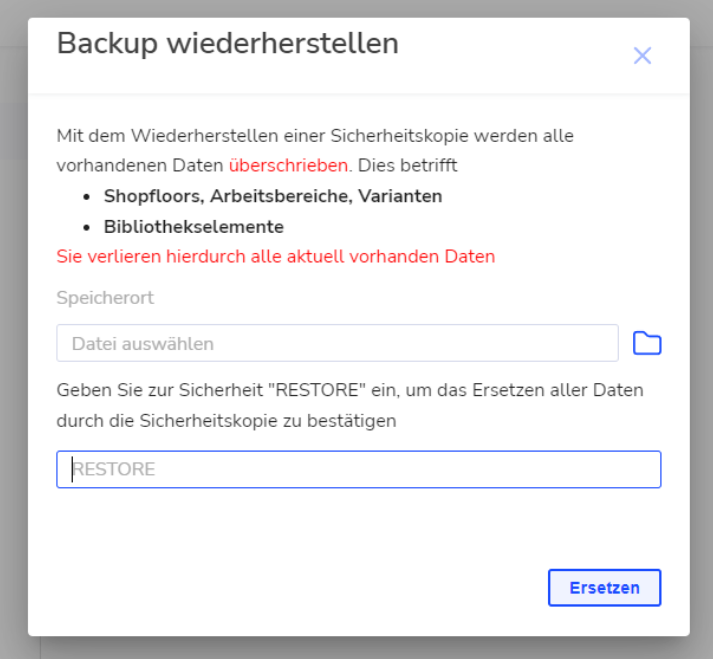Click the red warning Sie verlieren hierdurch line
The height and width of the screenshot is (659, 713).
(276, 257)
